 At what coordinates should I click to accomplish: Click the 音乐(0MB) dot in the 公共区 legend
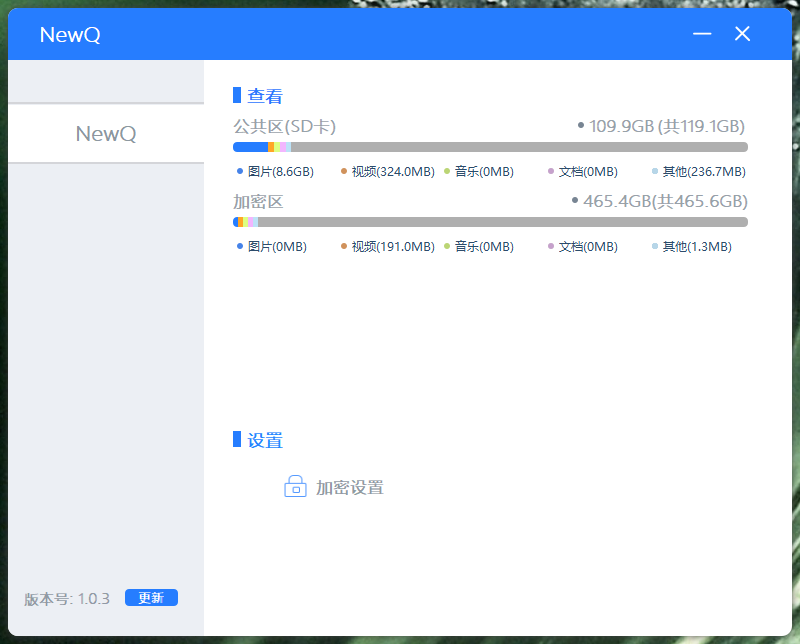pyautogui.click(x=448, y=171)
